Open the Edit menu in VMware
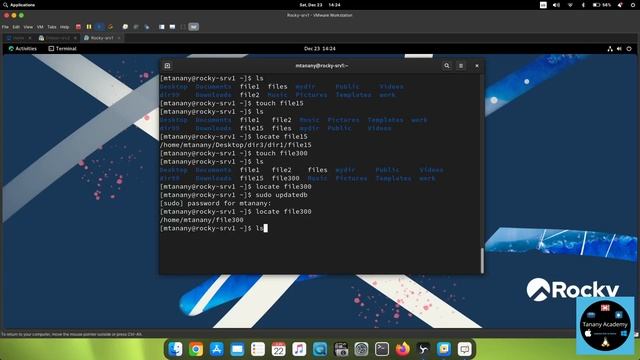The height and width of the screenshot is (360, 640). click(16, 27)
